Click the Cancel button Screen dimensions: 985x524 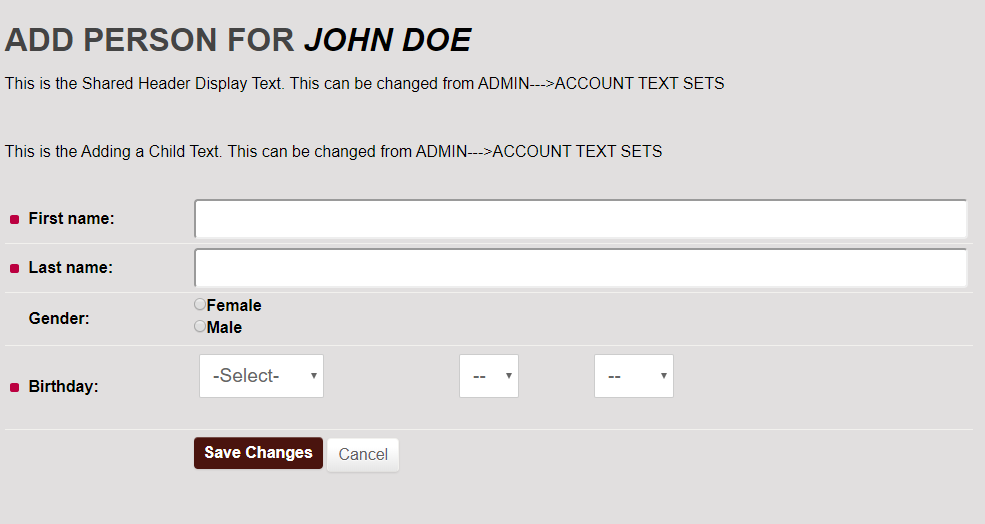363,454
